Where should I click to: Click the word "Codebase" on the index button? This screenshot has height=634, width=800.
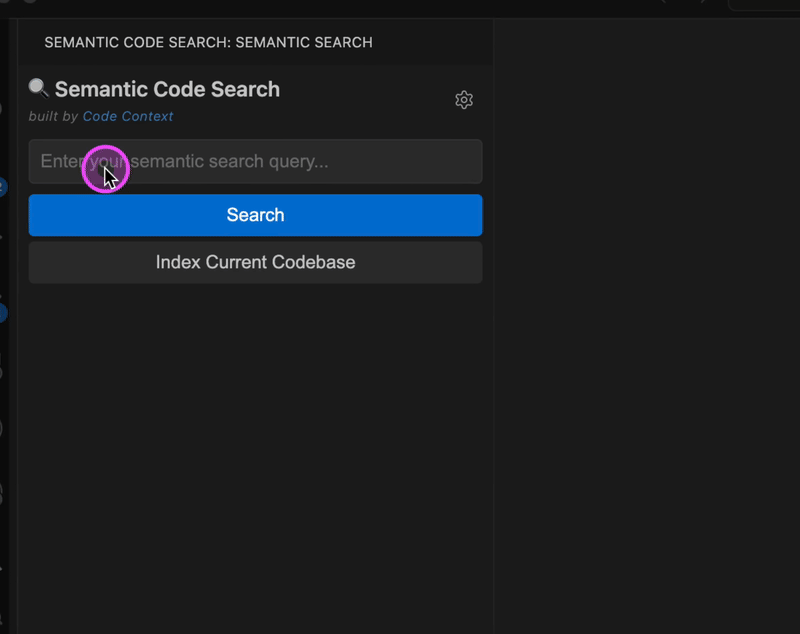click(x=315, y=263)
